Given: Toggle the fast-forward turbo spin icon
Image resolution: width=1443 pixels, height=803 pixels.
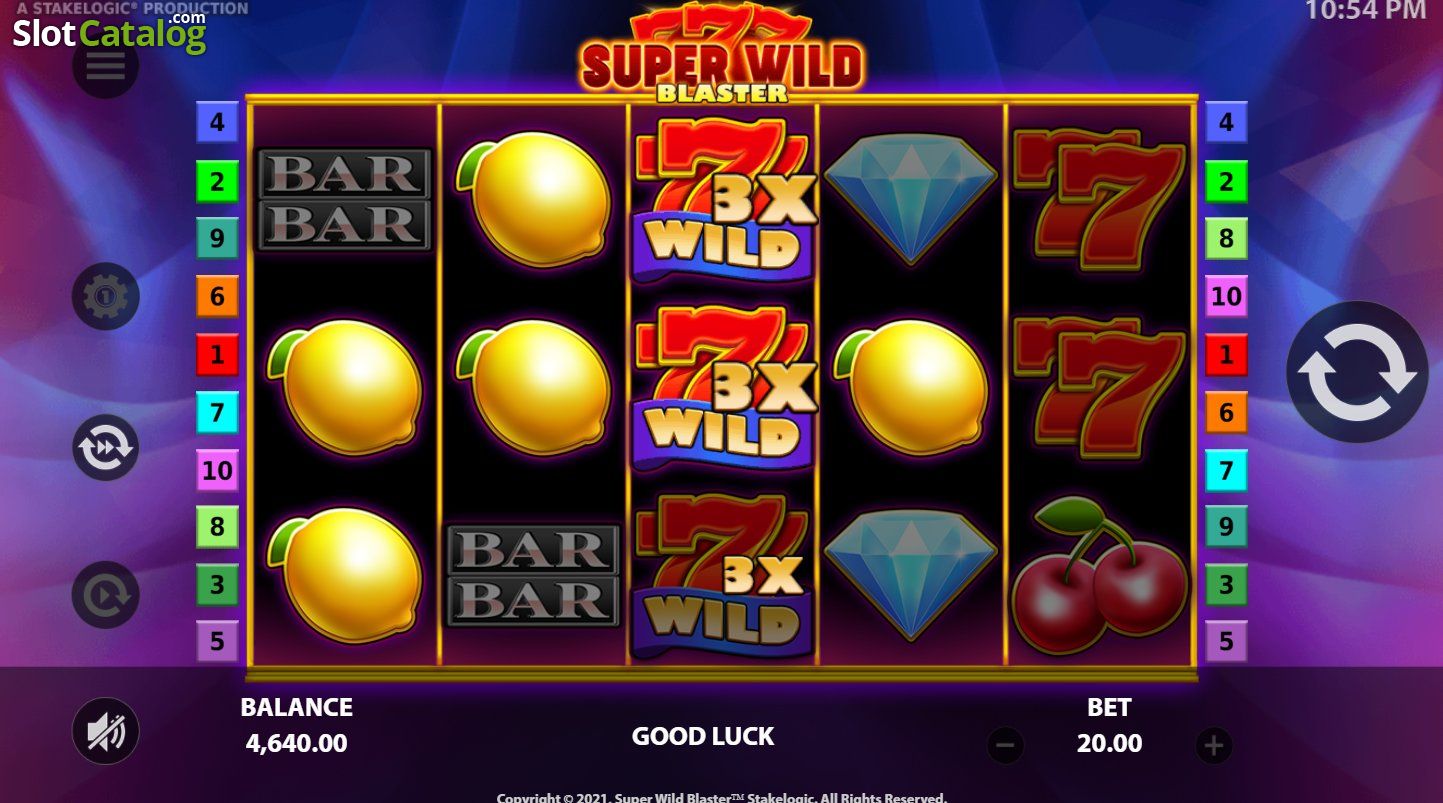Looking at the screenshot, I should click(x=105, y=448).
